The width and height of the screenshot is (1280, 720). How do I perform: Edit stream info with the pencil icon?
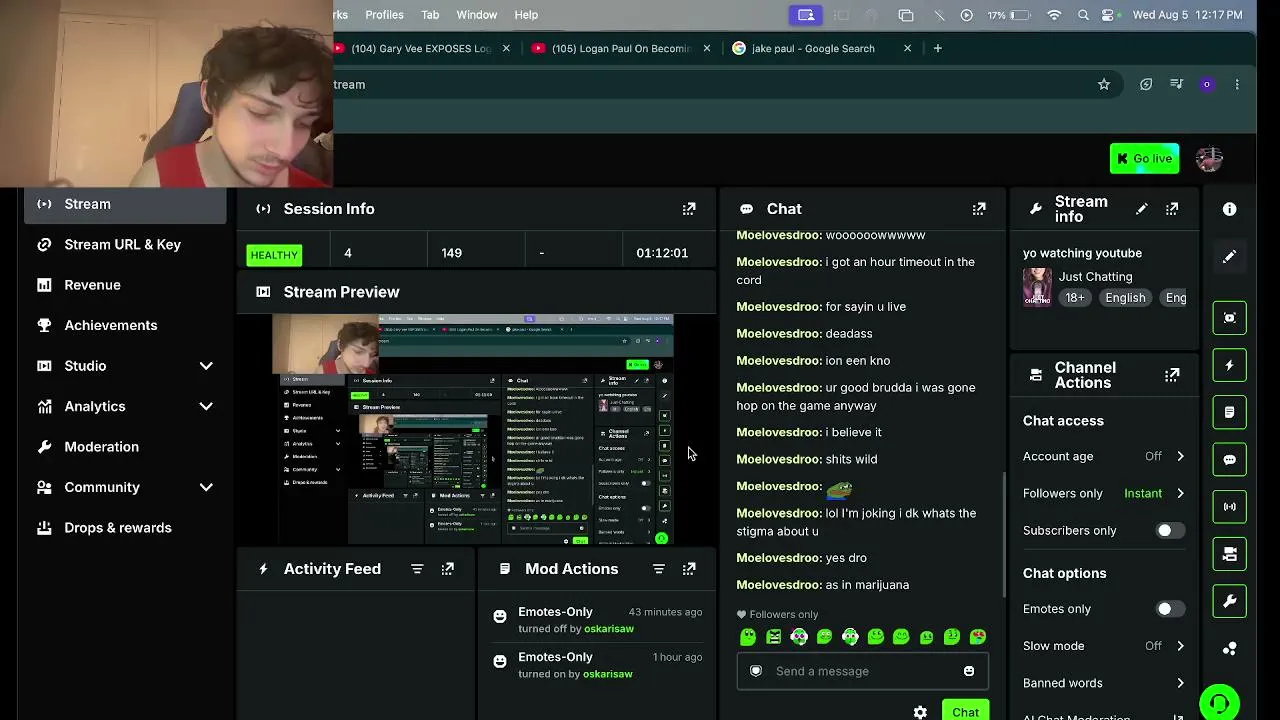1141,209
